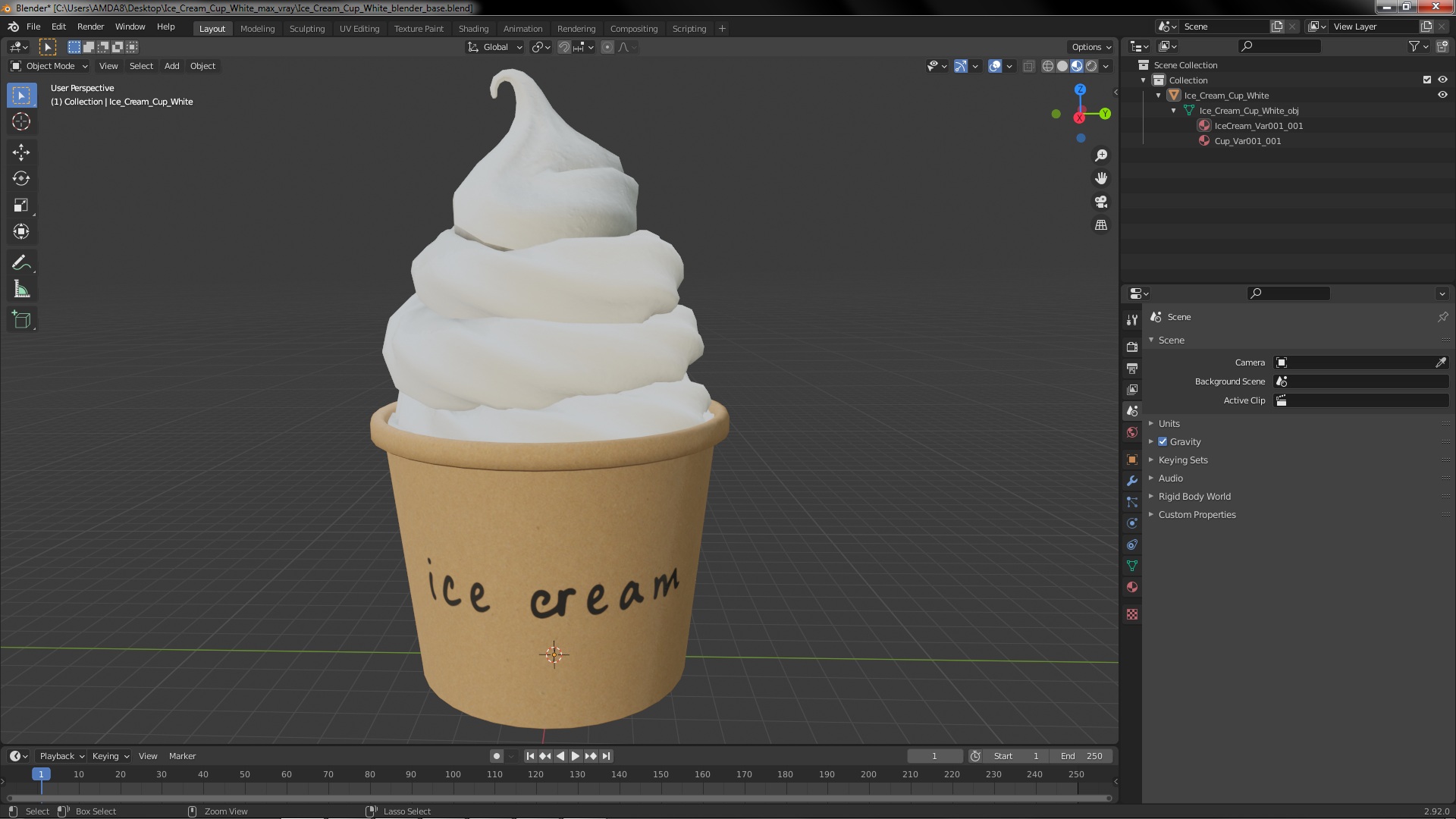Open the Output properties tab
The height and width of the screenshot is (819, 1456).
(x=1132, y=368)
